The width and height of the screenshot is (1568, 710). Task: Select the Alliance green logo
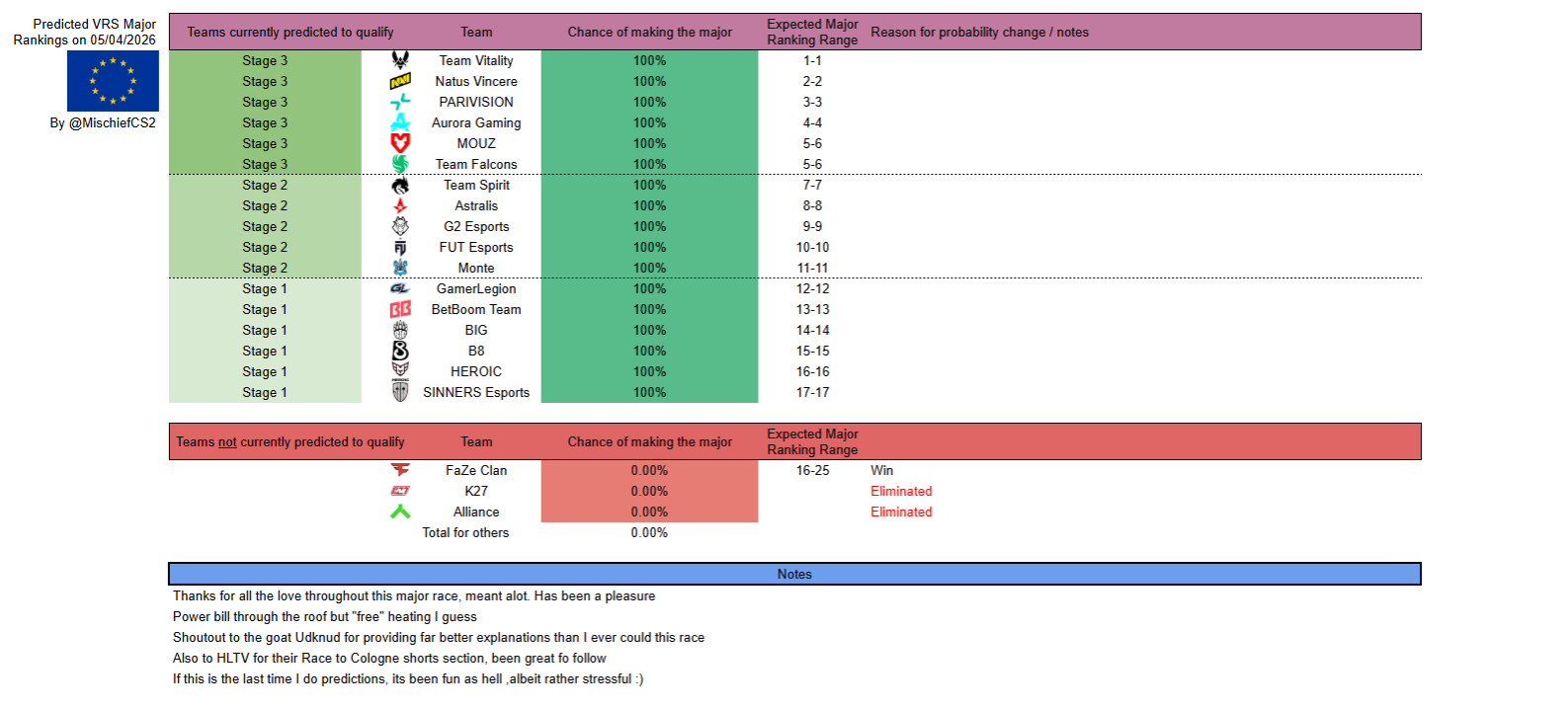pyautogui.click(x=400, y=512)
